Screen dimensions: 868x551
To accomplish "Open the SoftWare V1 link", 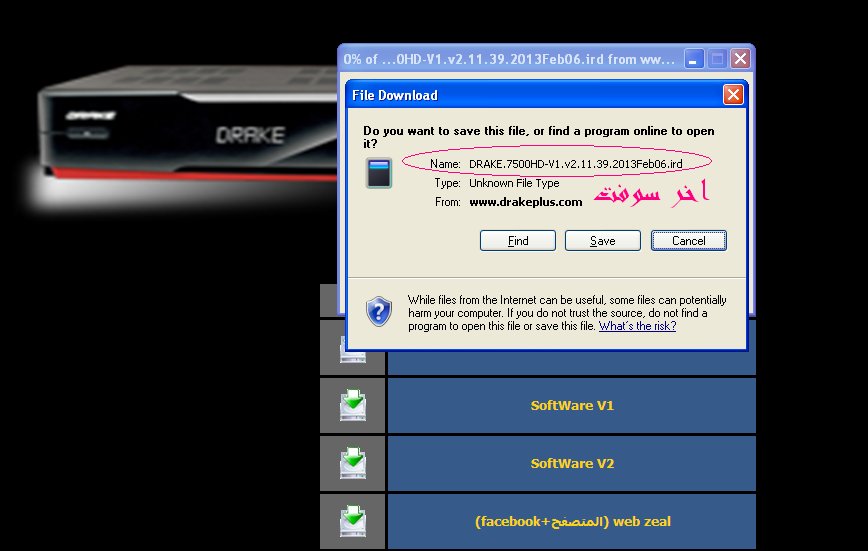I will coord(572,405).
